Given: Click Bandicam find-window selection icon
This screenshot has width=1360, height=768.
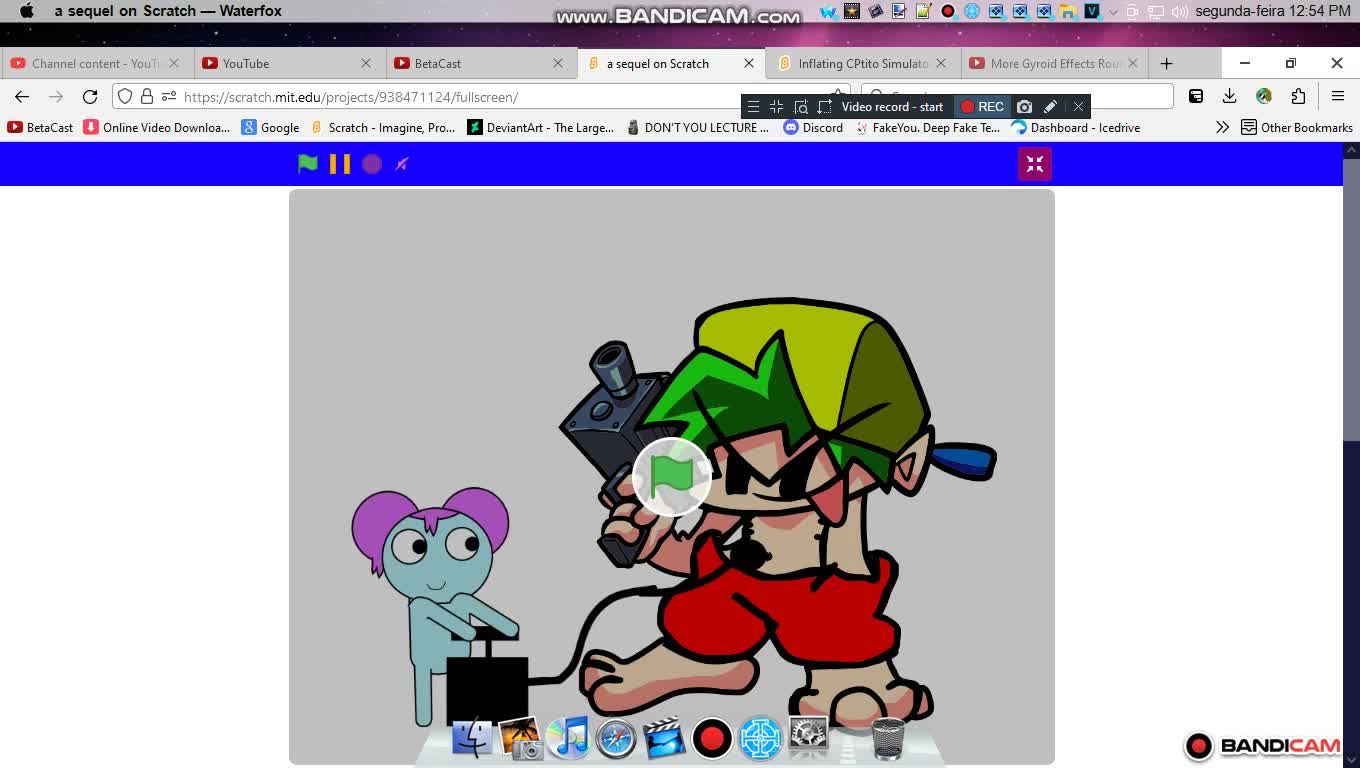Looking at the screenshot, I should point(800,106).
